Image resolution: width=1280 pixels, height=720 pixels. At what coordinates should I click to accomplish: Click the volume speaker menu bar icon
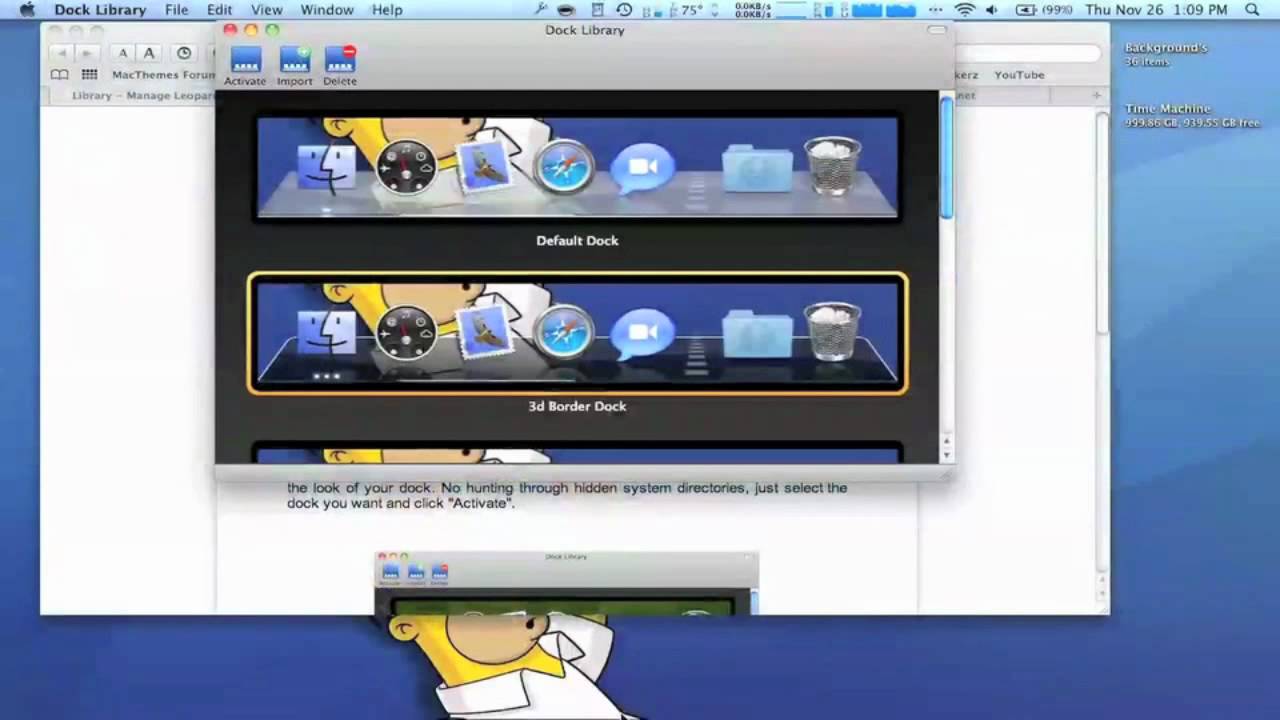tap(992, 10)
